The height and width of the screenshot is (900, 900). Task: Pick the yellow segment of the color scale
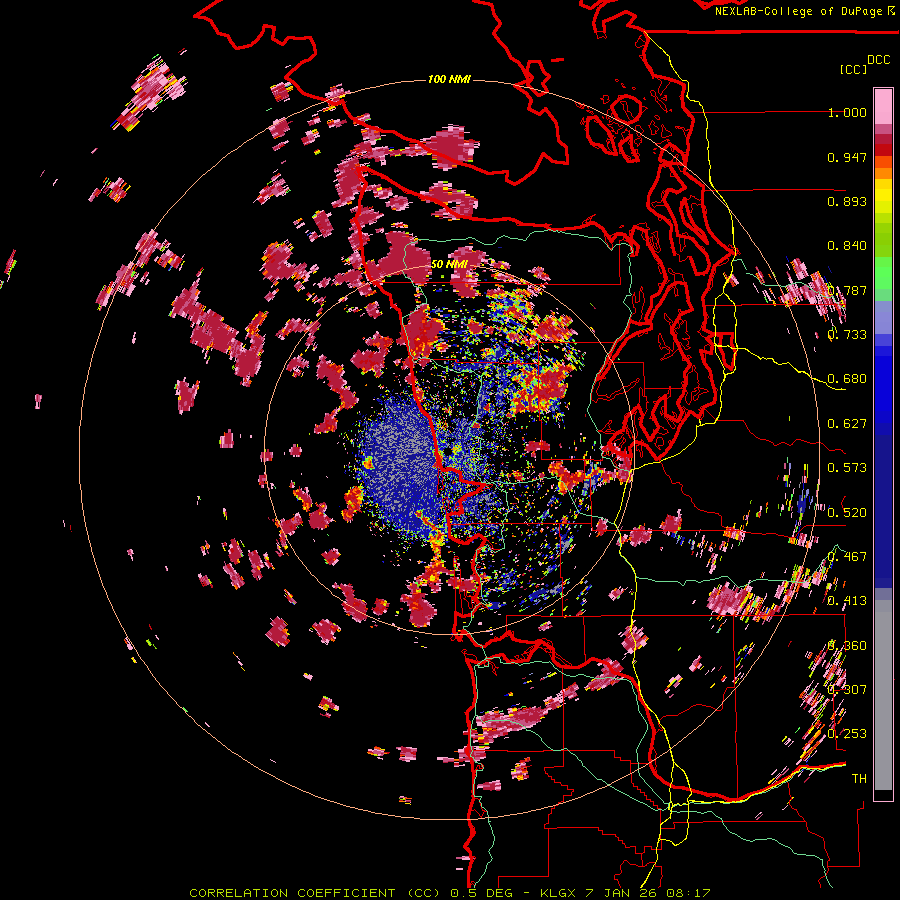pyautogui.click(x=883, y=196)
